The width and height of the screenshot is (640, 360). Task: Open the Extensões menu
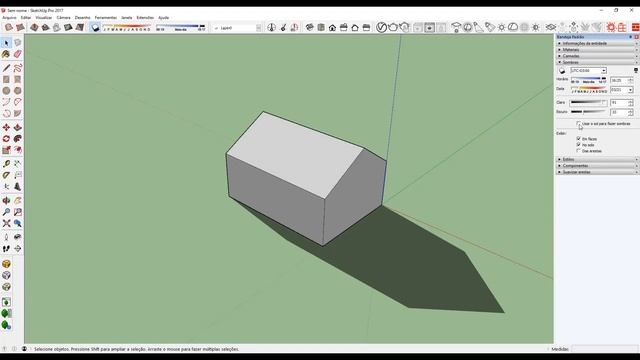(145, 18)
